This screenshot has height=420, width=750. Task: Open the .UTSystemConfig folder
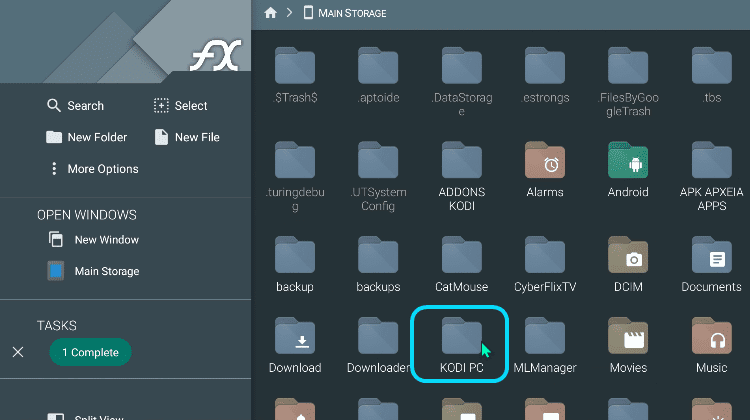point(378,177)
